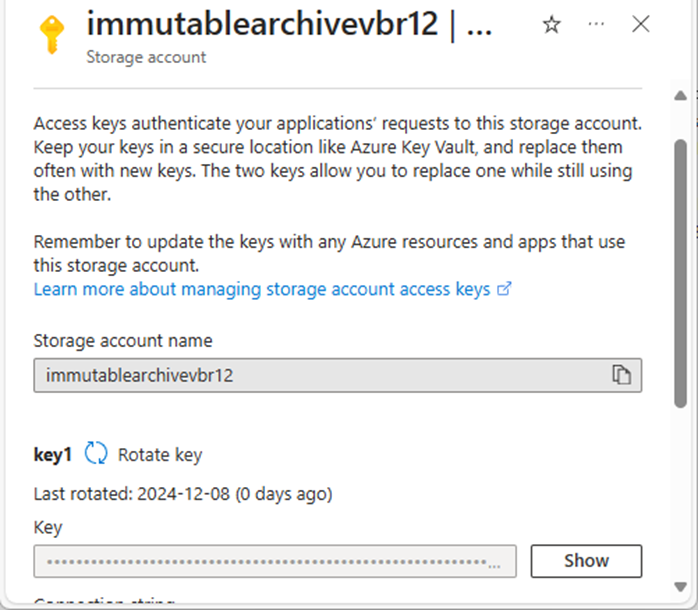Open Learn more about managing access keys link
The height and width of the screenshot is (610, 698).
(x=262, y=289)
